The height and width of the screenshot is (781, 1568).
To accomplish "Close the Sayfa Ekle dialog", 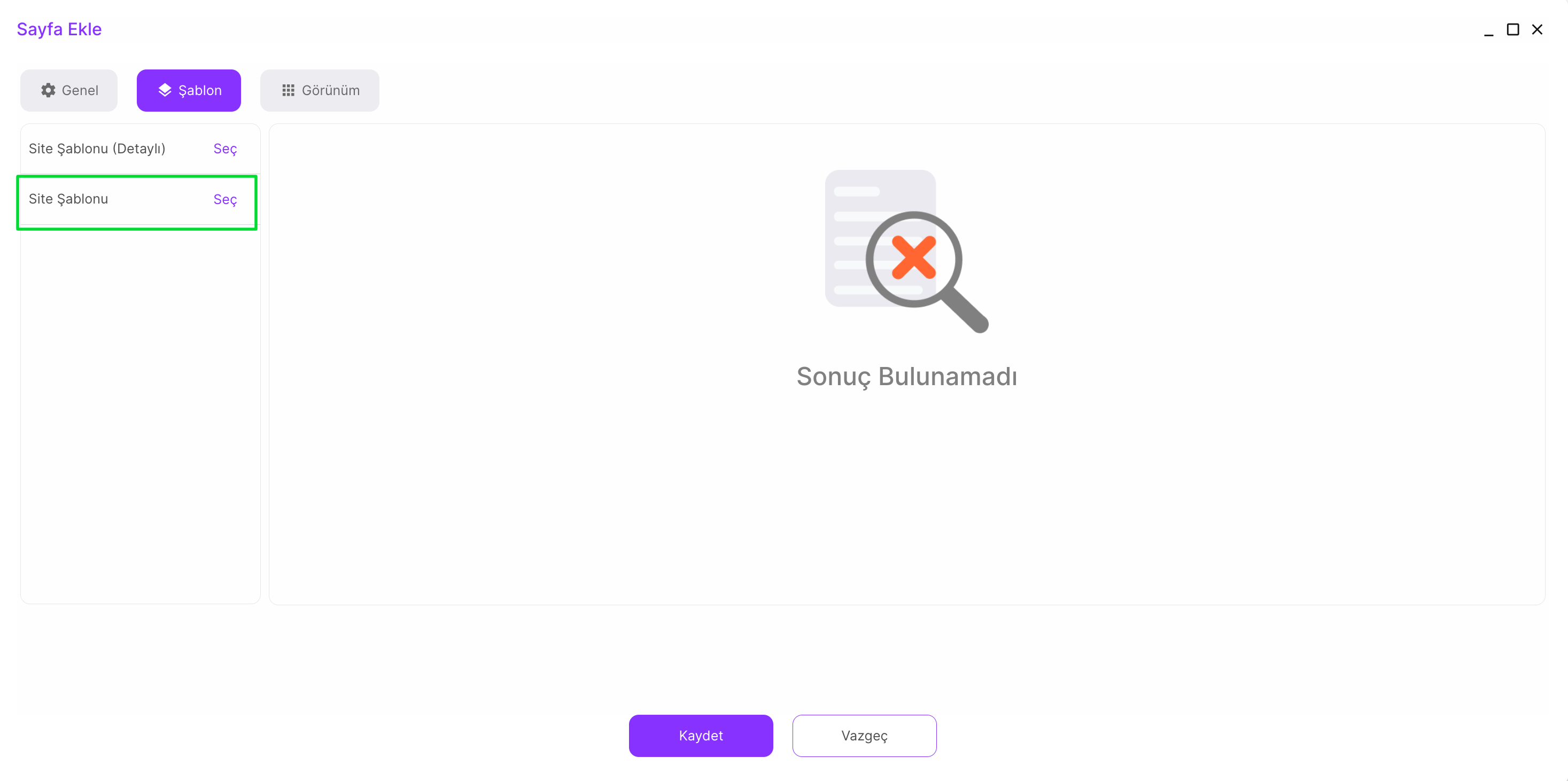I will click(1537, 30).
